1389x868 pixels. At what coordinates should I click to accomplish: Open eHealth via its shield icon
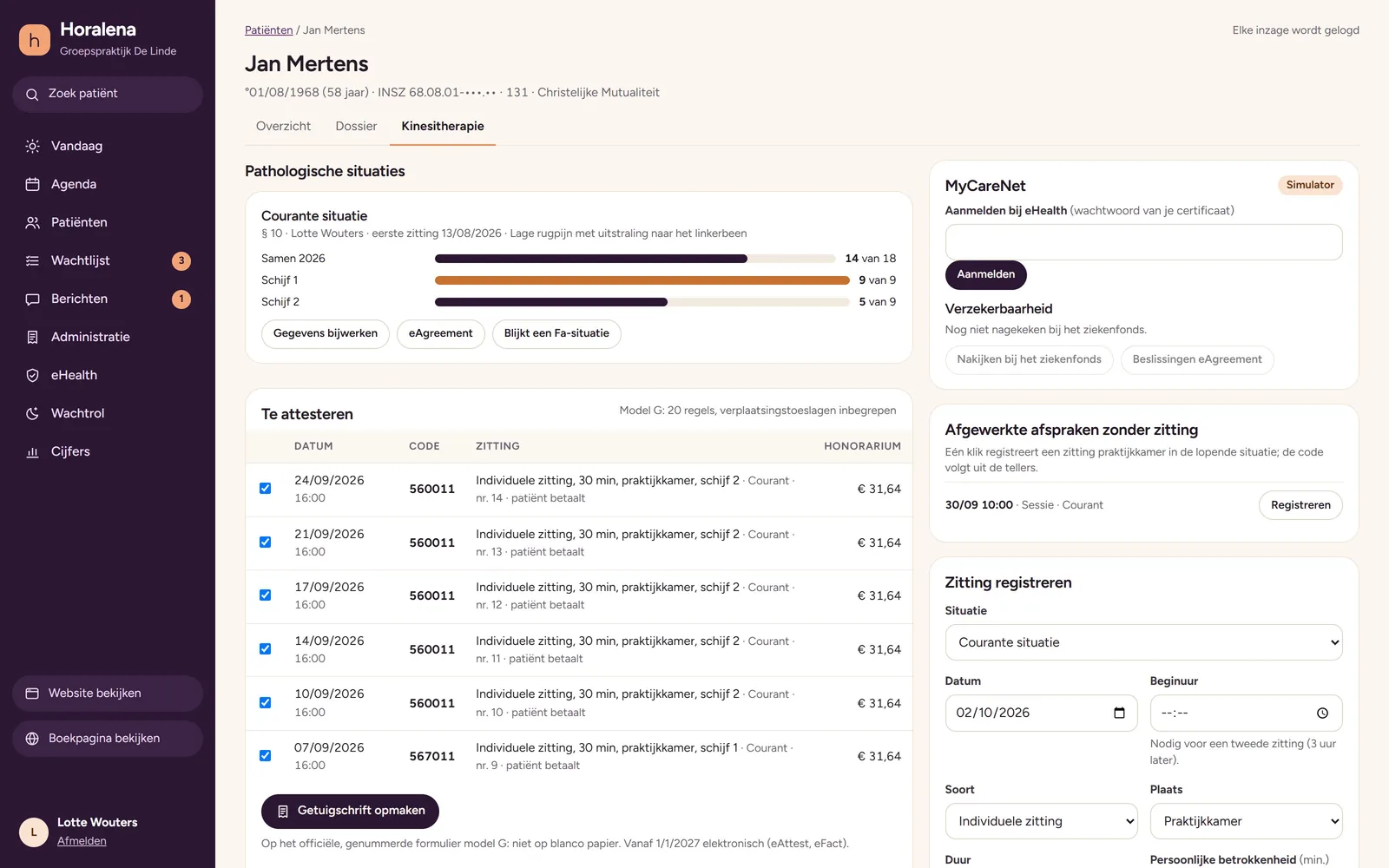32,375
